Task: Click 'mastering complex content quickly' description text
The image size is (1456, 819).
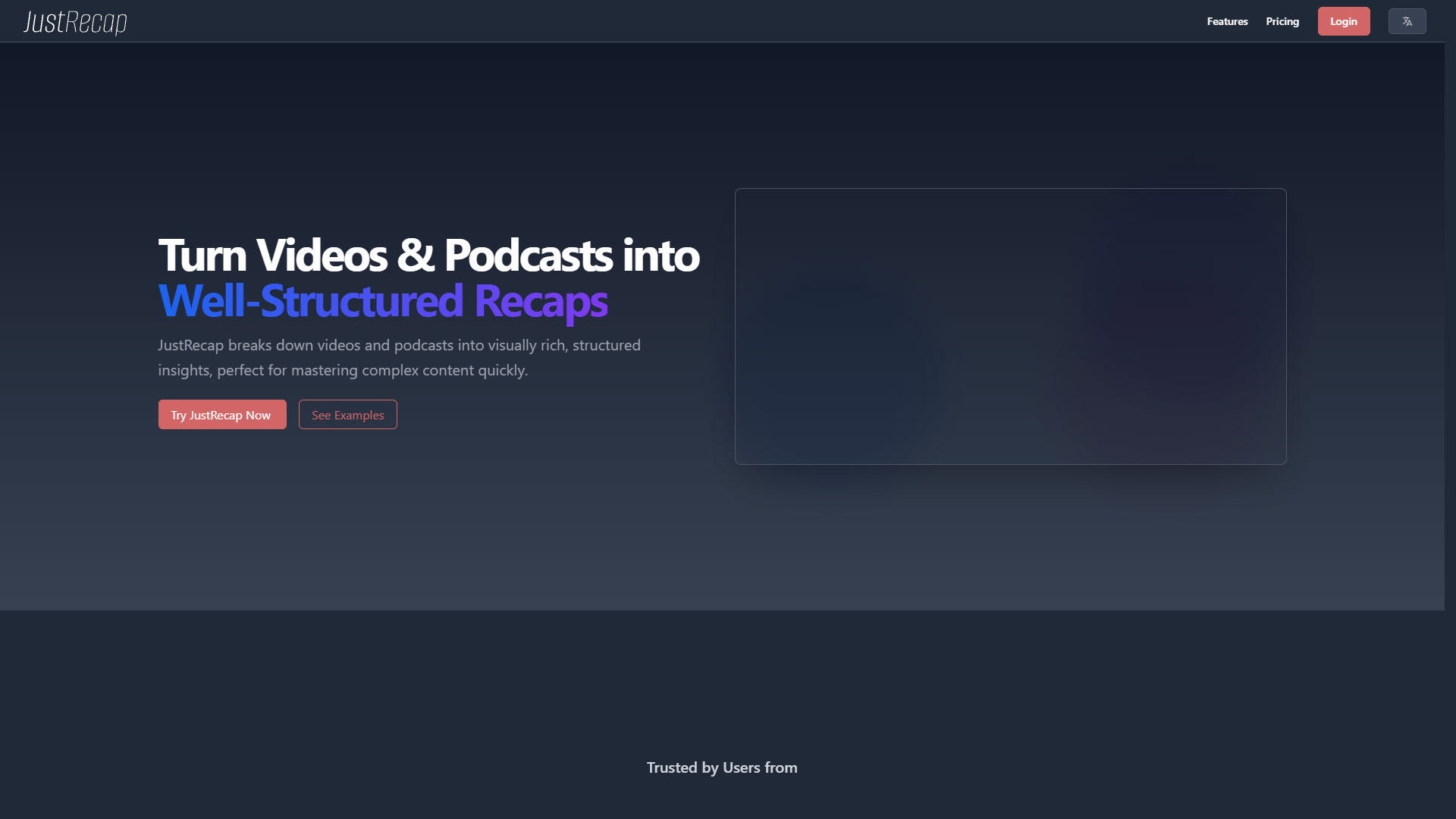Action: coord(409,370)
